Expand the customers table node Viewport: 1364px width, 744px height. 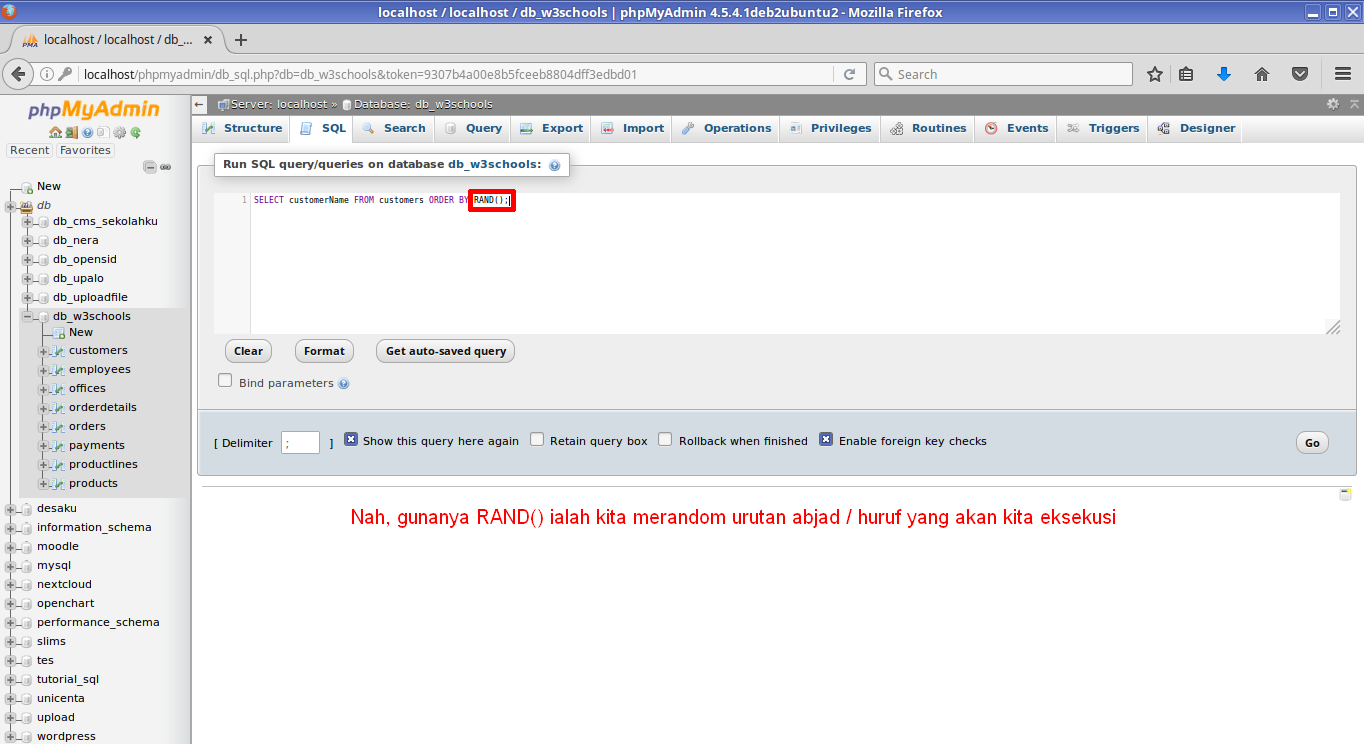42,350
